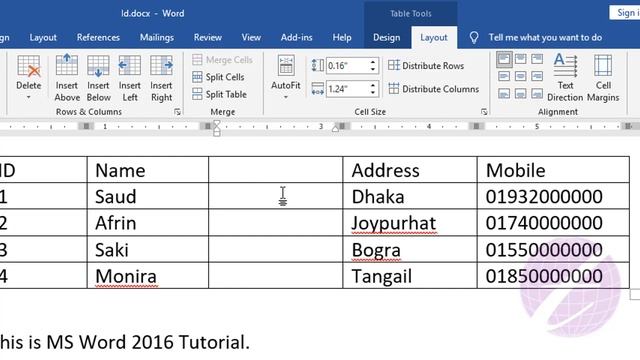
Task: Click Tell me what you want to do
Action: [x=545, y=38]
